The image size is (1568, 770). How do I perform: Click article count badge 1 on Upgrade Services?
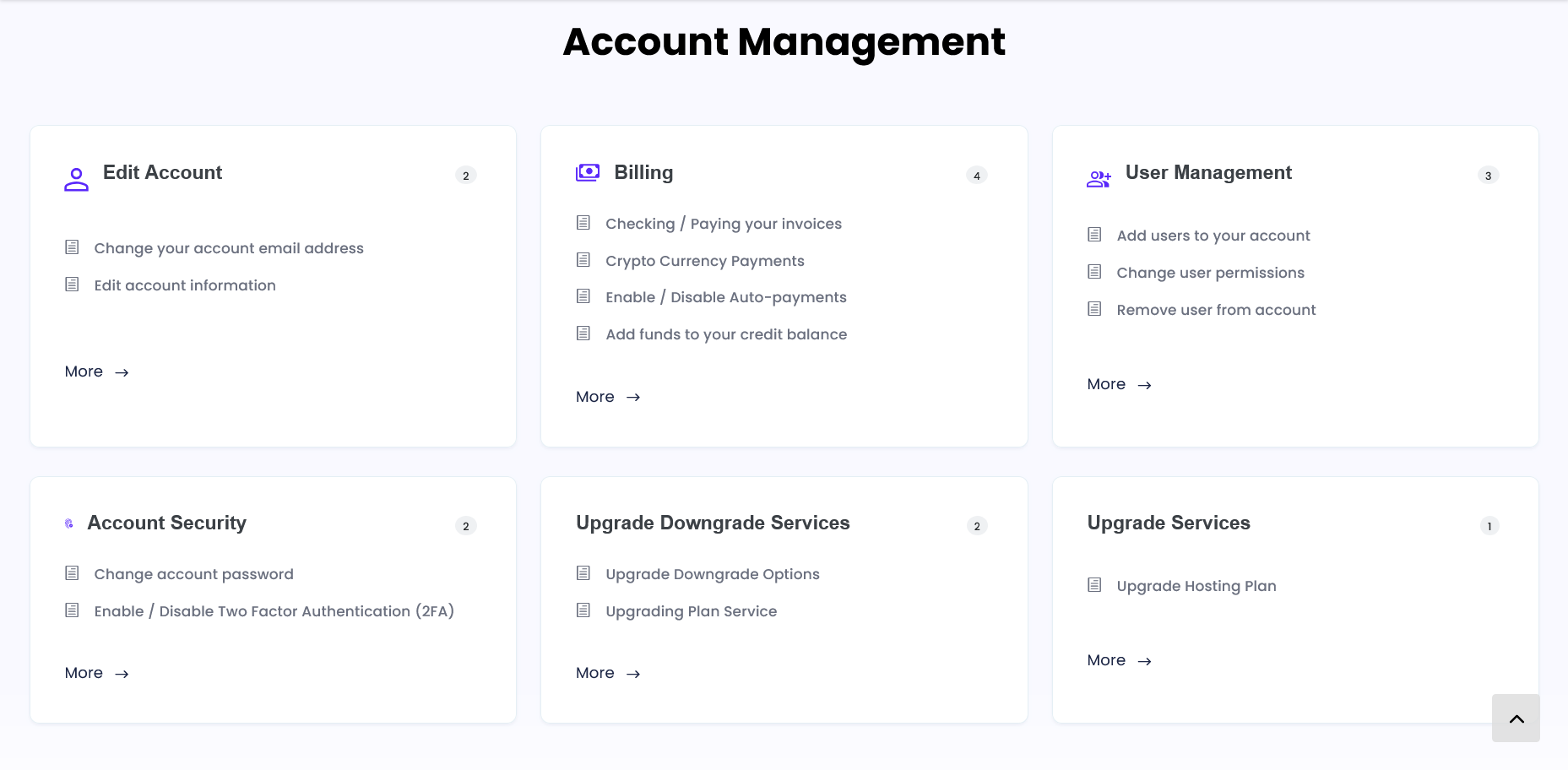1489,526
